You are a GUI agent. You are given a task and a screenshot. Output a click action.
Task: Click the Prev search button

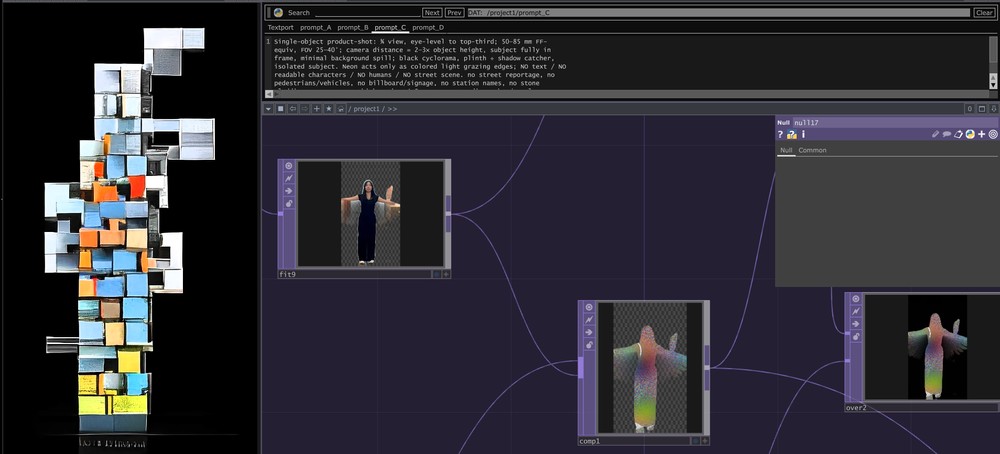tap(455, 13)
